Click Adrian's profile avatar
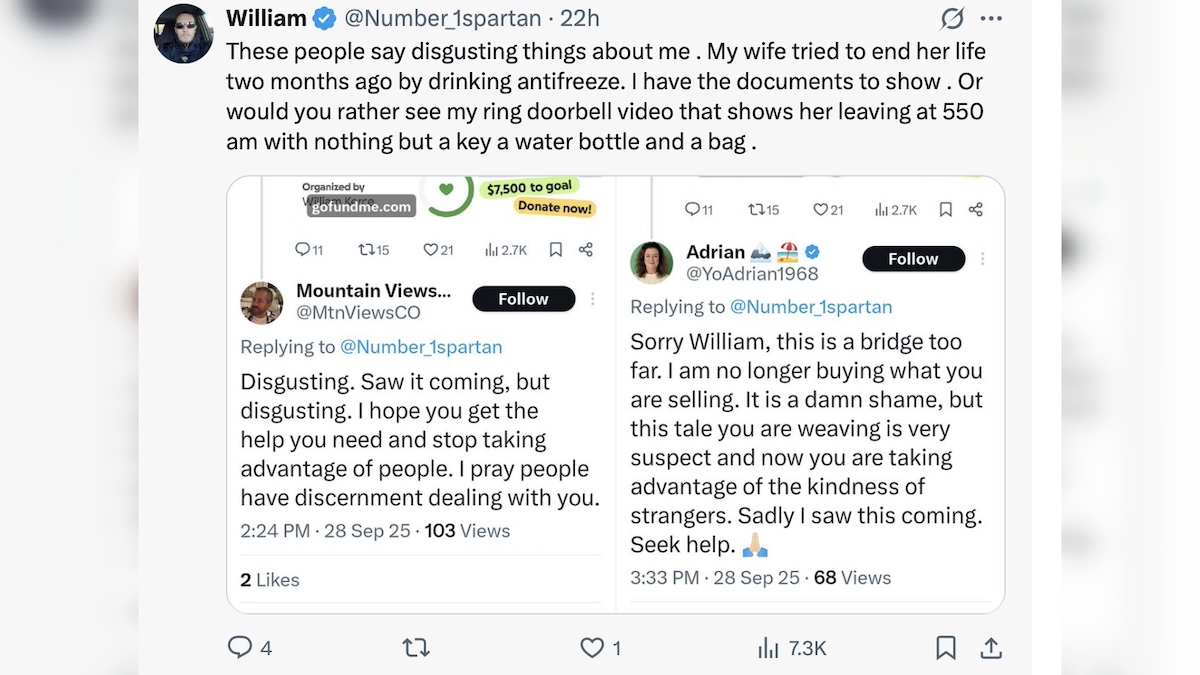 tap(651, 262)
